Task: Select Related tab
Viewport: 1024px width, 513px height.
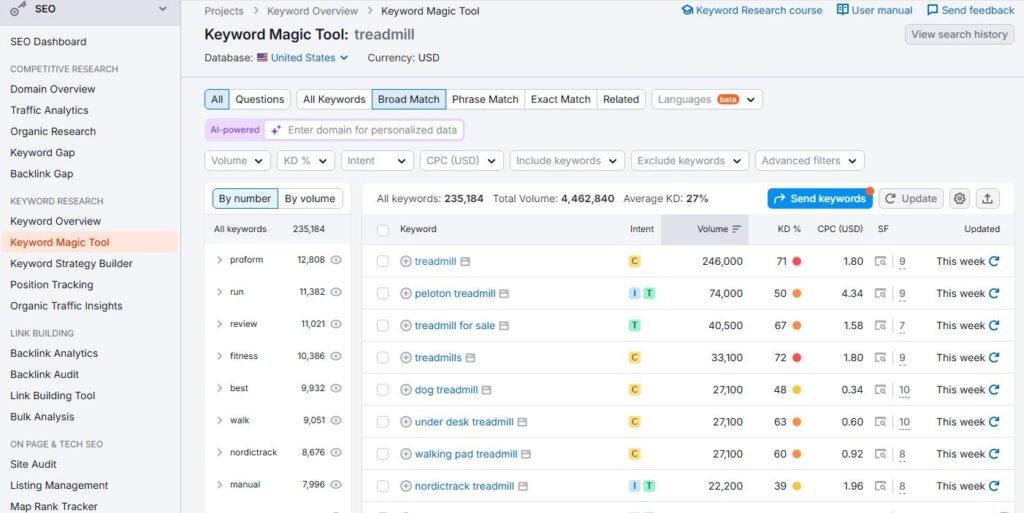Action: (621, 99)
